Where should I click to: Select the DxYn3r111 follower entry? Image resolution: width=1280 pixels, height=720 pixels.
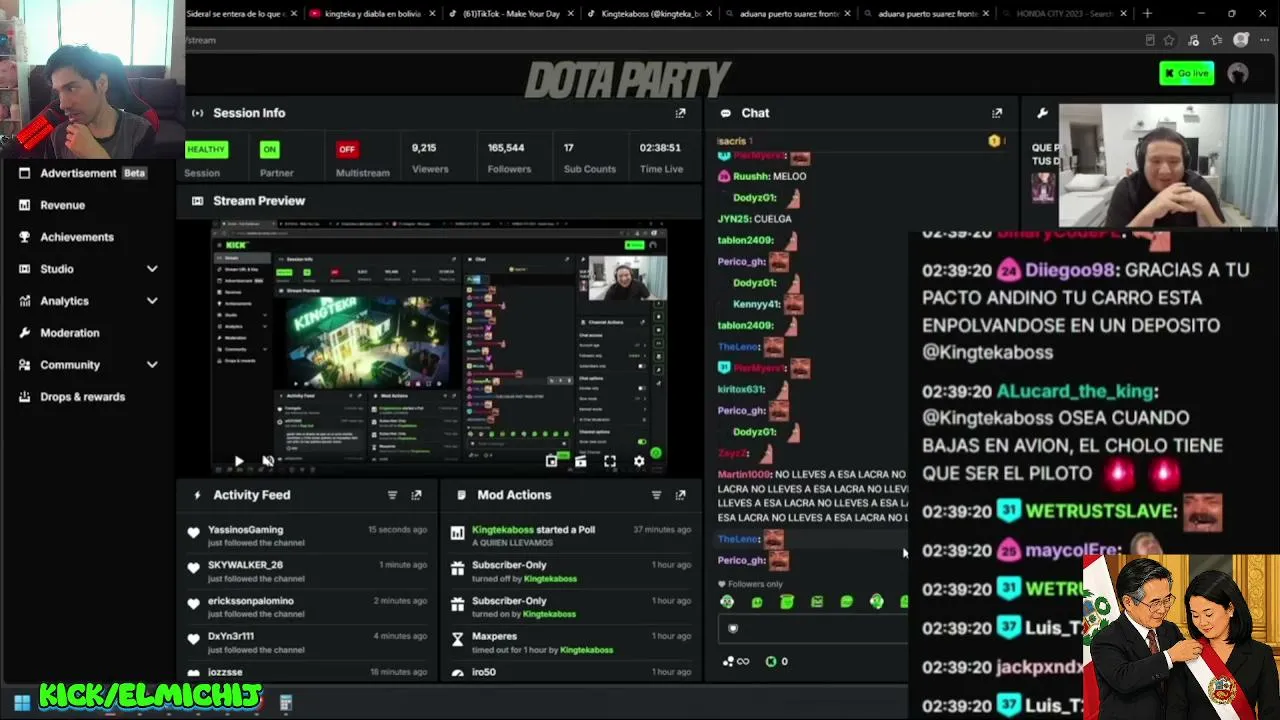(x=307, y=642)
